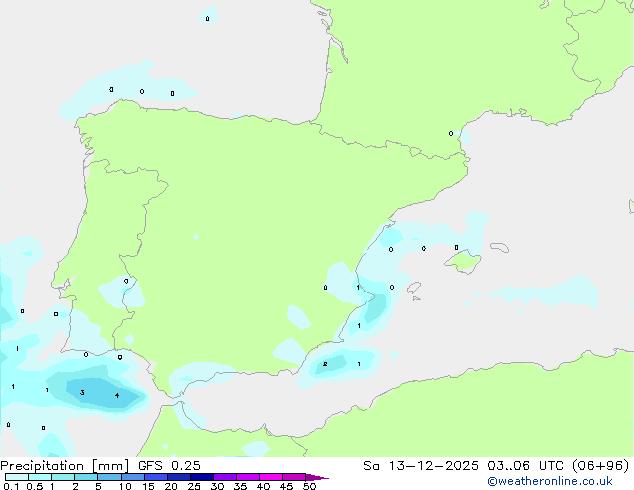Click the lightest 0.1–0.5 mm legend swatch

coord(17,477)
